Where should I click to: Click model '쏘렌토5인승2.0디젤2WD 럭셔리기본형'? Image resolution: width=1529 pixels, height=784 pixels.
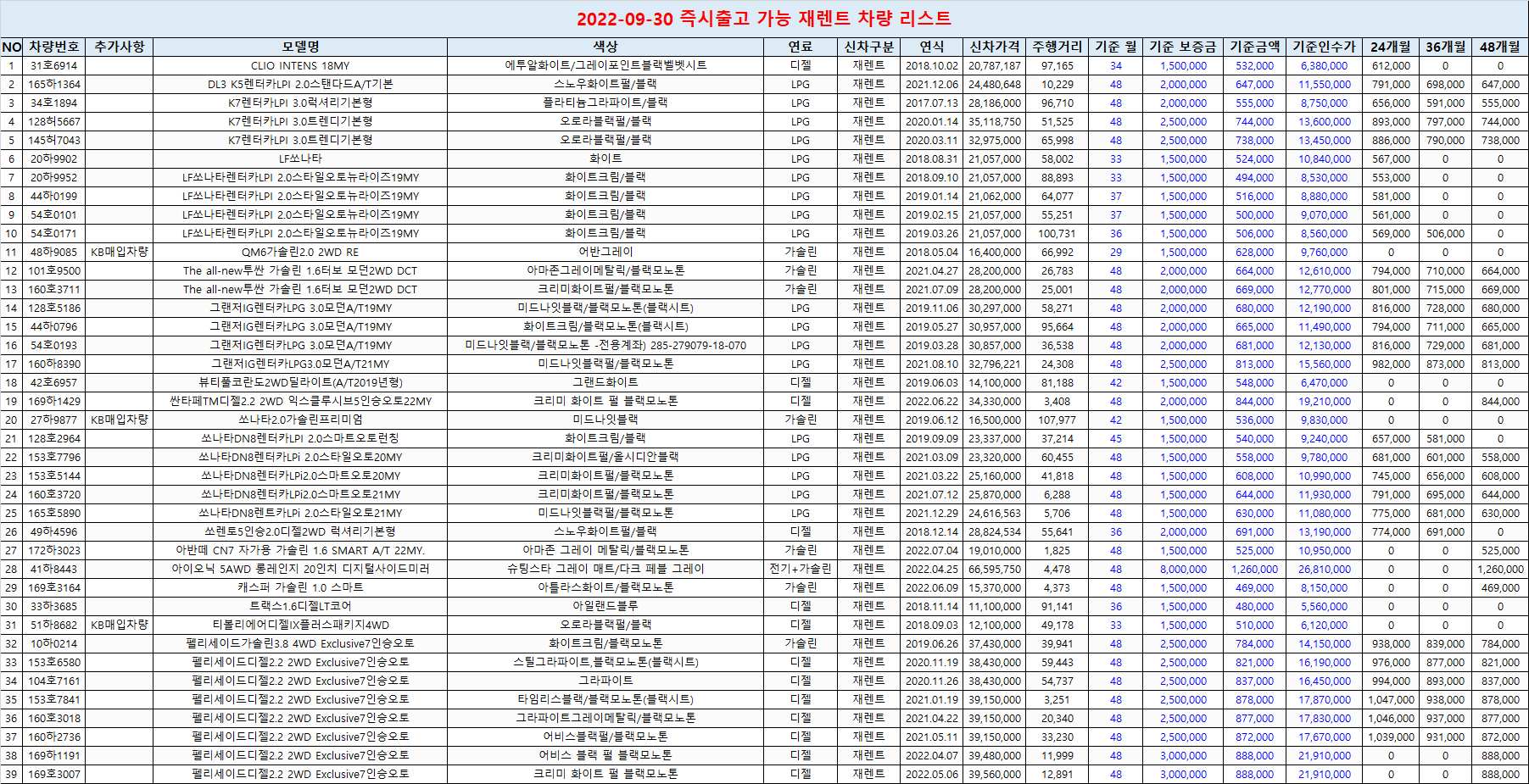[300, 531]
